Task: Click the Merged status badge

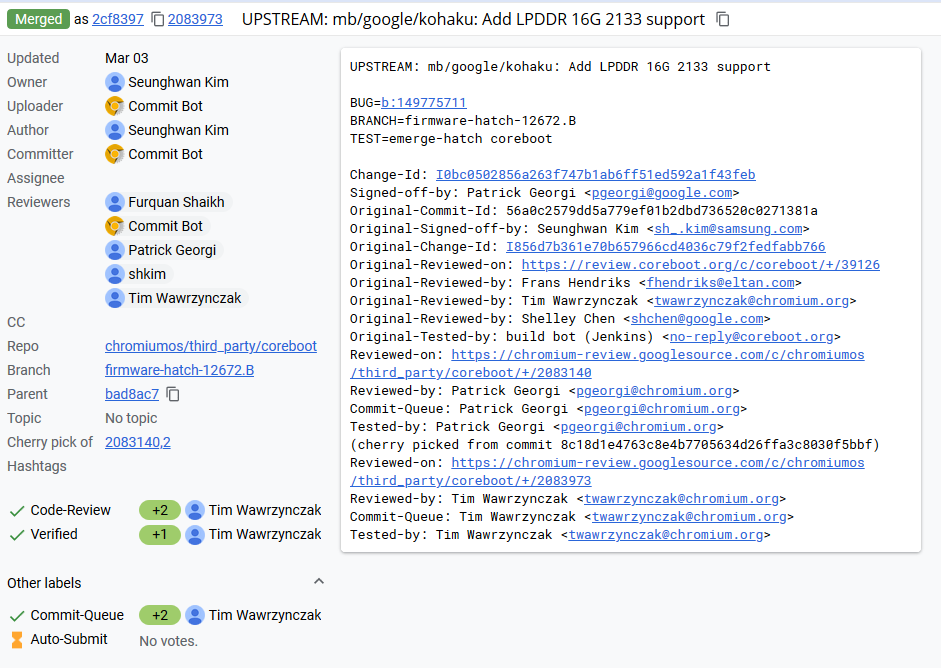Action: (38, 19)
